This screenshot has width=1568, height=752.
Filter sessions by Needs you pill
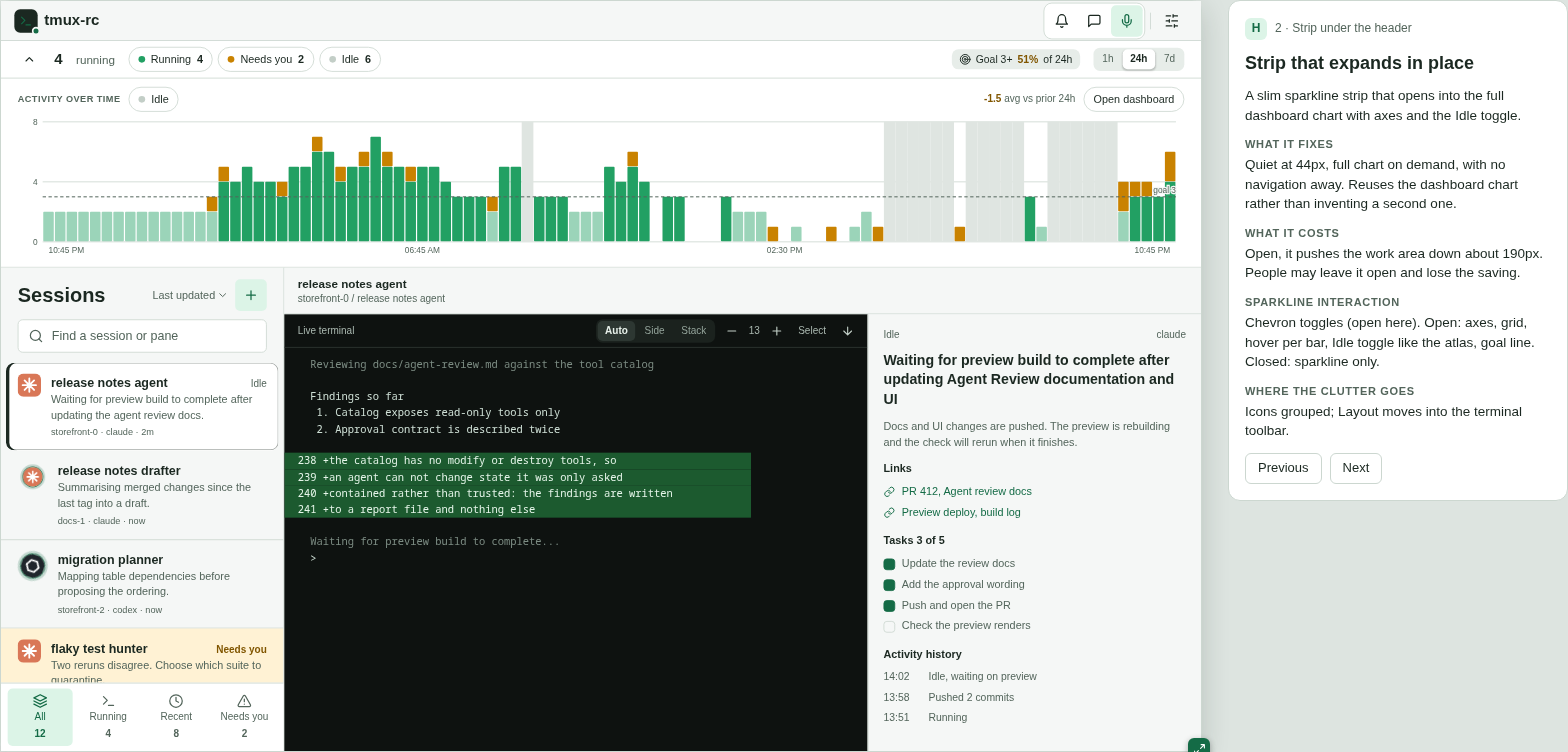click(x=266, y=59)
